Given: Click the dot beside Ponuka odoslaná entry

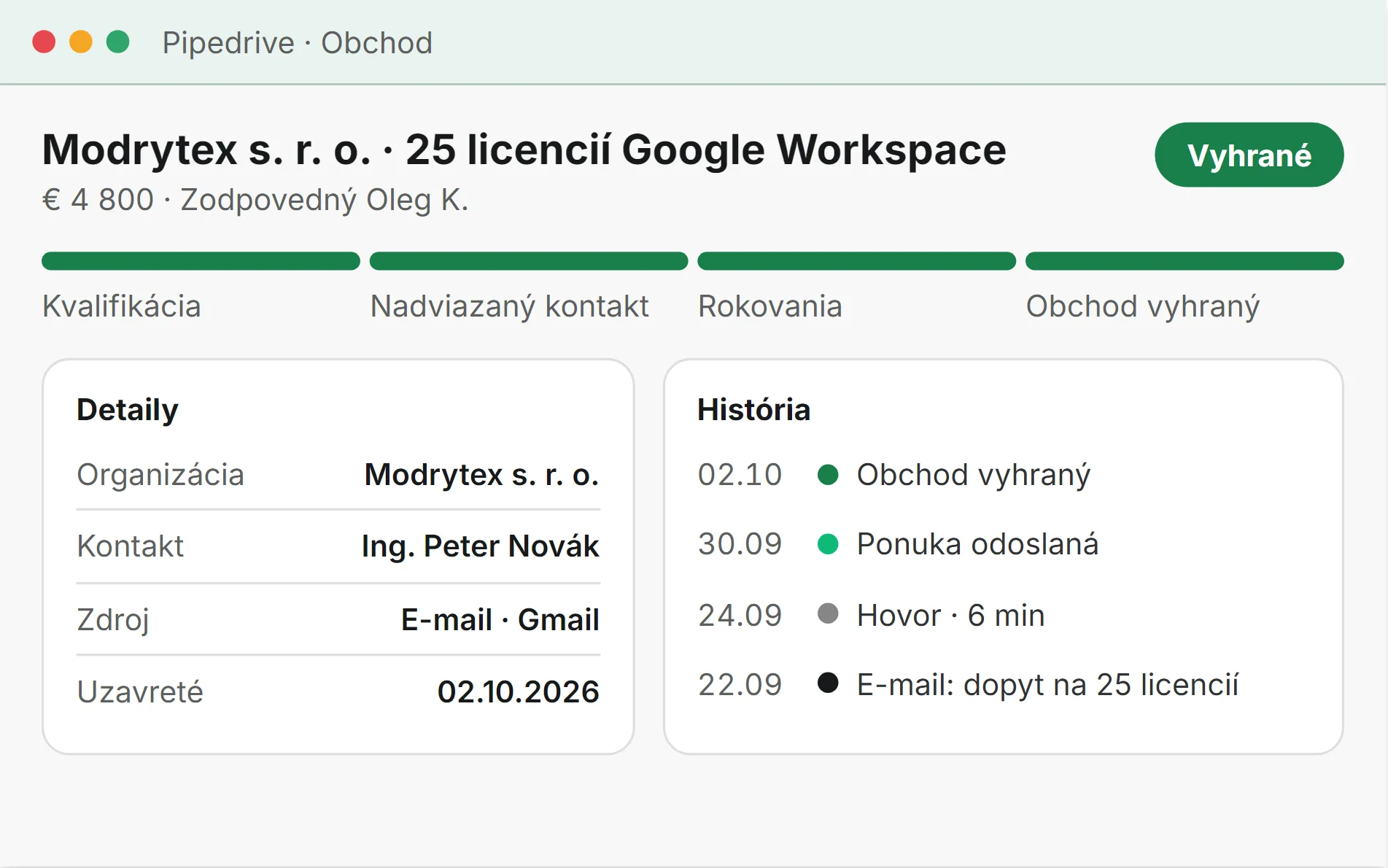Looking at the screenshot, I should click(x=828, y=544).
